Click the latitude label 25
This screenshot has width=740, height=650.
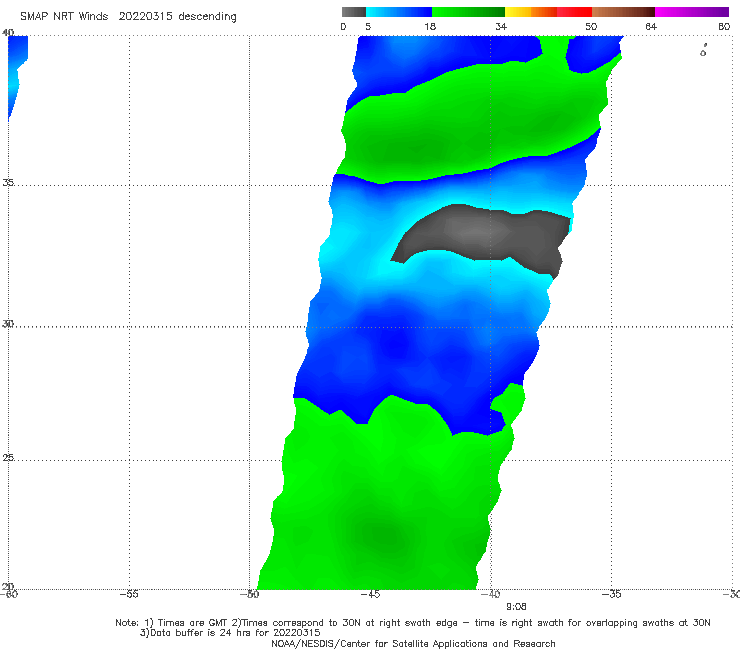pyautogui.click(x=8, y=457)
